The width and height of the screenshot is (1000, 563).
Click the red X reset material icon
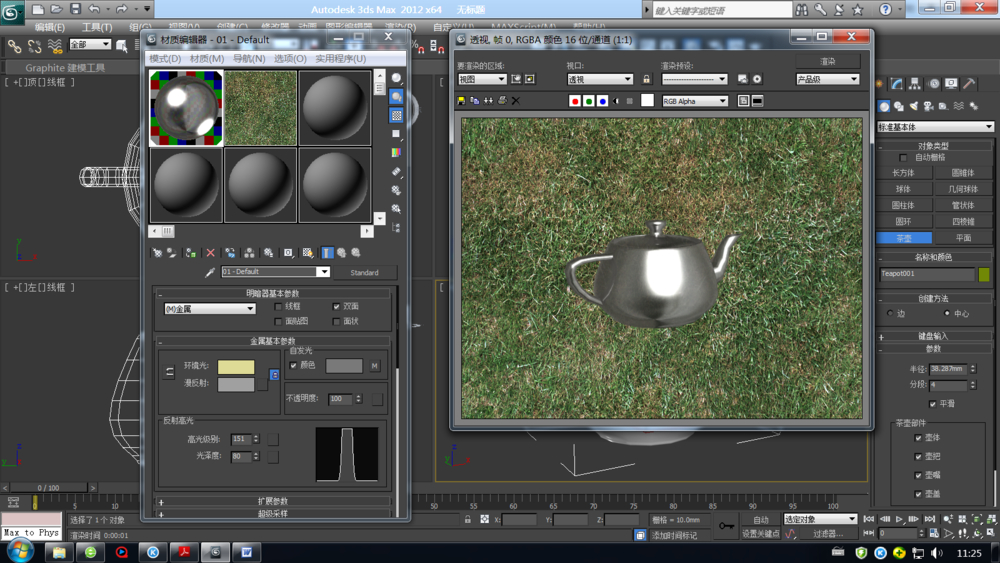[x=210, y=253]
